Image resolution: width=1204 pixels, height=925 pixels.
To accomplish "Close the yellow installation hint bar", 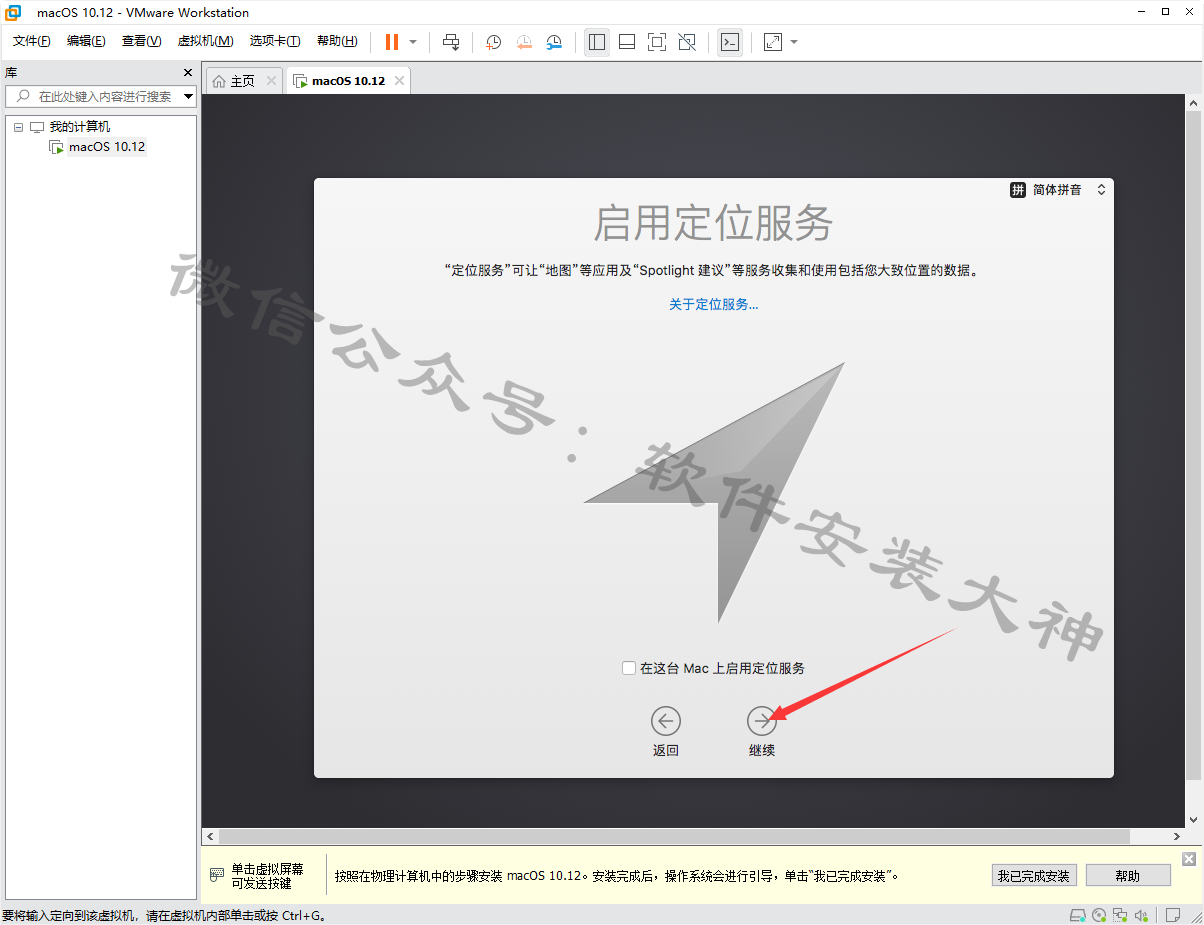I will pyautogui.click(x=1189, y=859).
